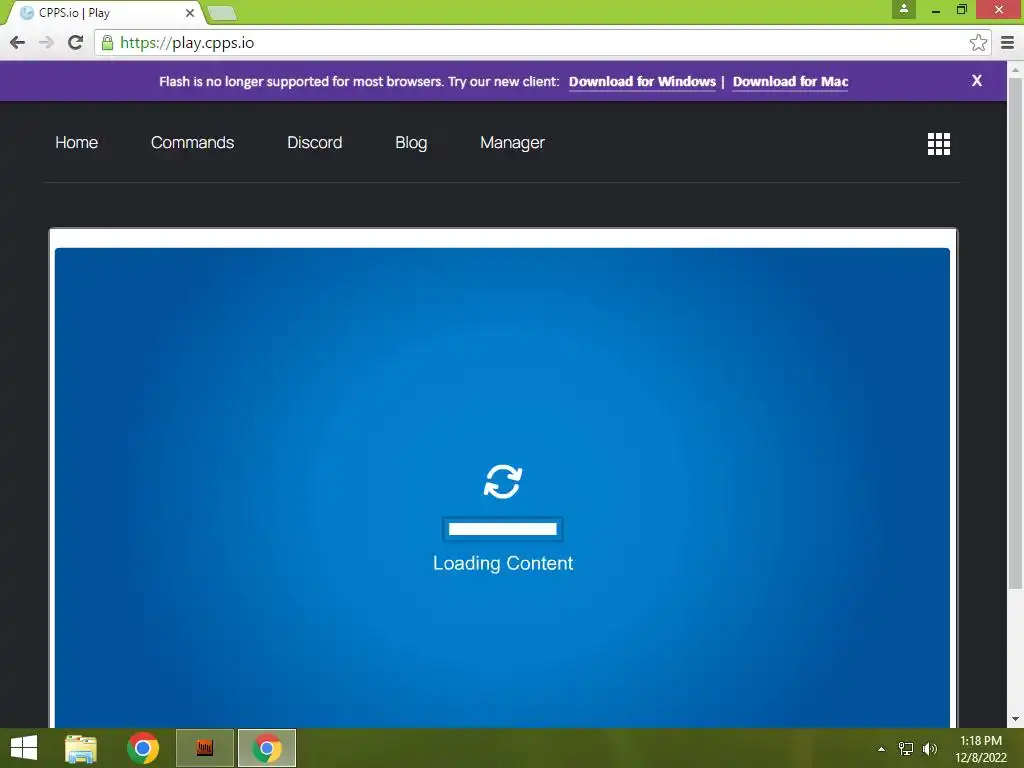Click the address bar URL field
The height and width of the screenshot is (768, 1024).
[542, 42]
